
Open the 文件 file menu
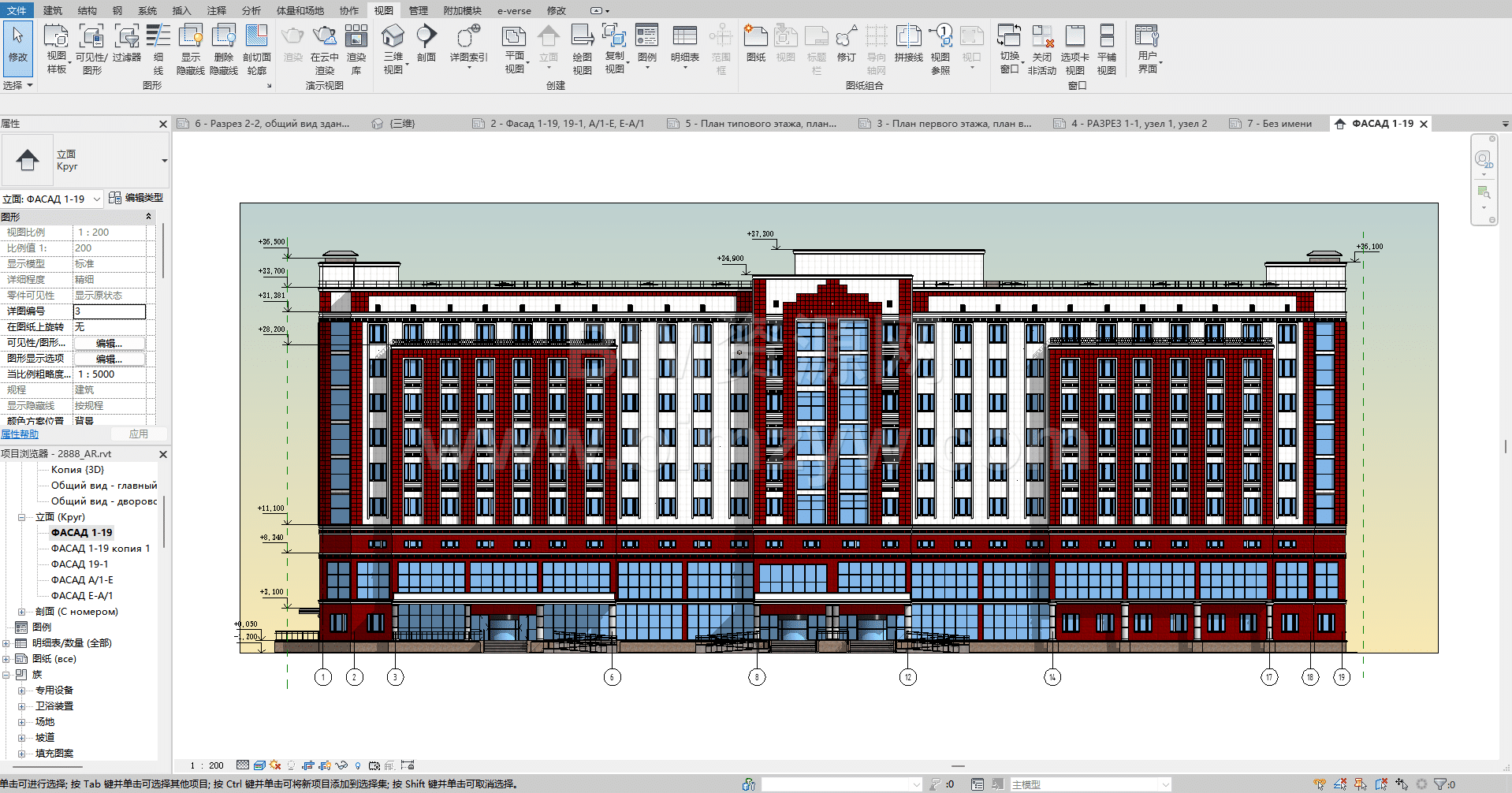click(17, 10)
